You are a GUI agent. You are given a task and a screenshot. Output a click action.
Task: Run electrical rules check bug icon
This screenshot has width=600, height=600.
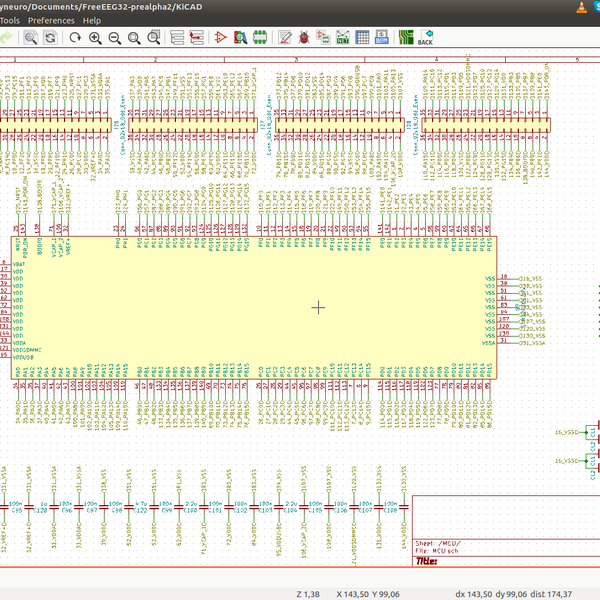301,39
